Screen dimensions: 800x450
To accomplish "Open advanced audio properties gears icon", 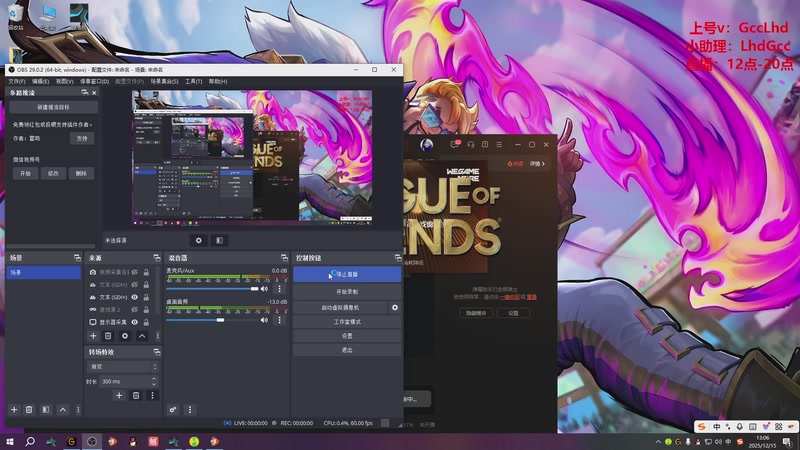I will (x=173, y=409).
